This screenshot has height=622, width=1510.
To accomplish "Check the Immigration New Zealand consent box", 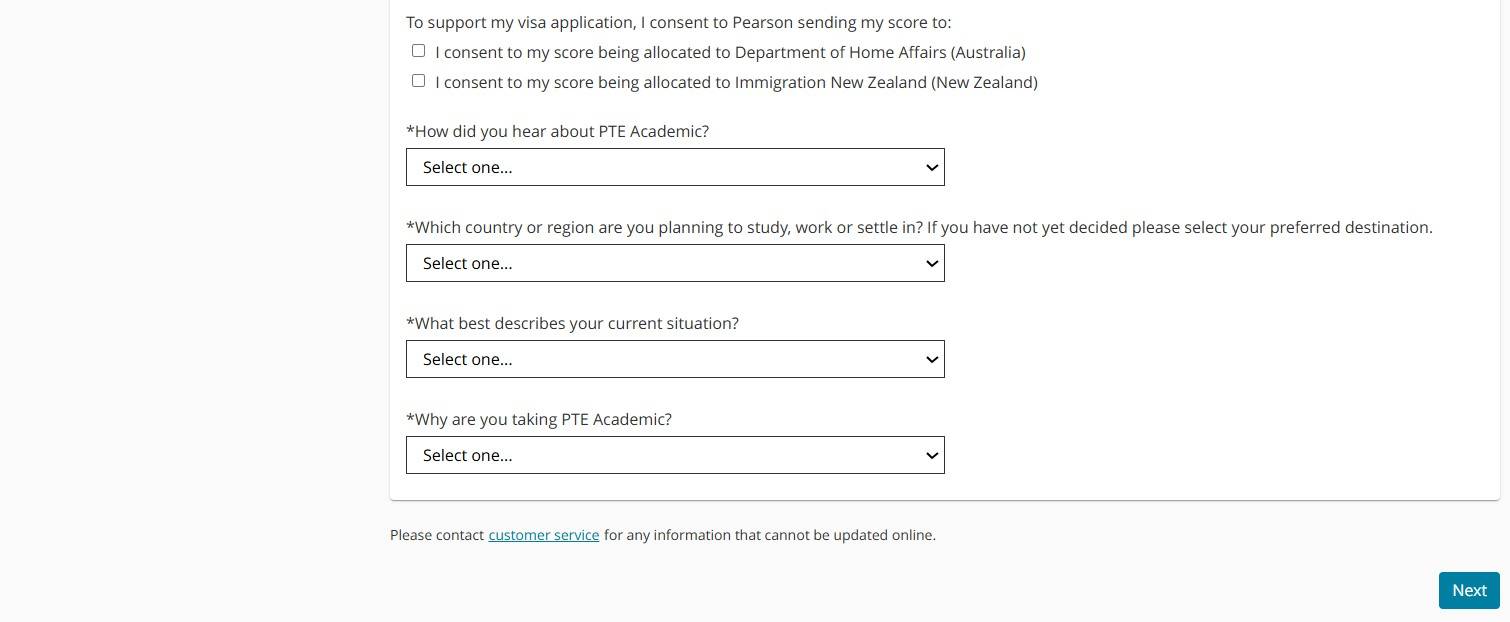I will pos(418,80).
